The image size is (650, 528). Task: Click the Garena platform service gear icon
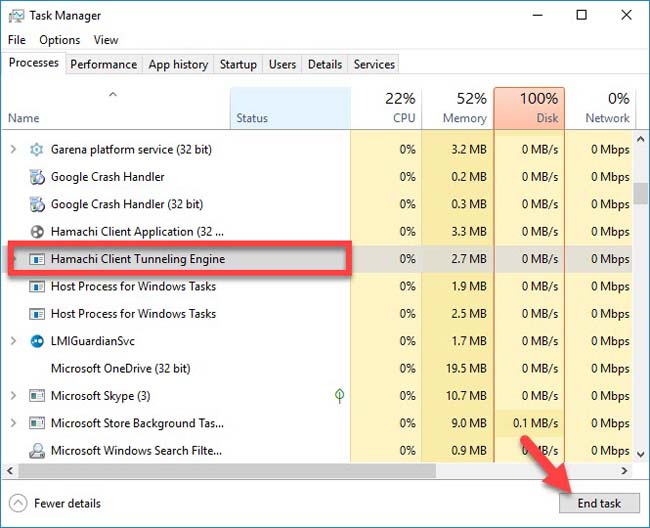click(36, 150)
